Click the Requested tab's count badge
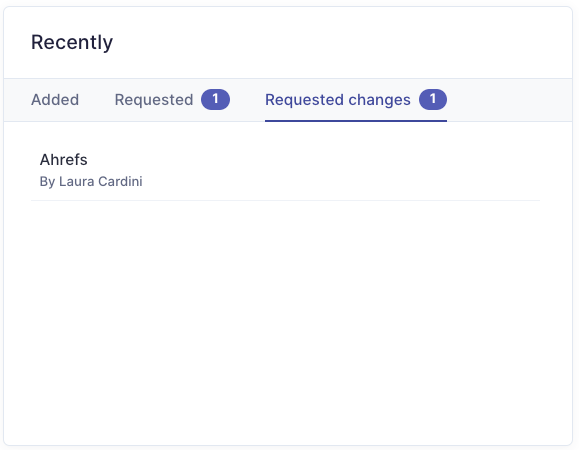Screen dimensions: 579x450 coord(215,99)
